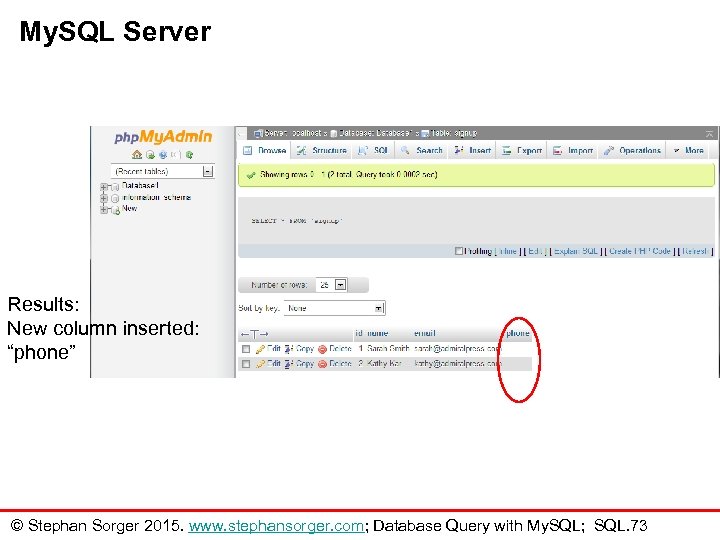Click the Insert tab icon

(x=458, y=150)
